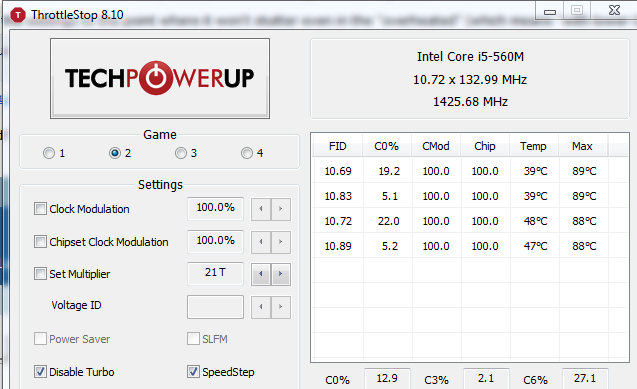
Task: Uncheck the Disable Turbo checkbox
Action: (x=40, y=372)
